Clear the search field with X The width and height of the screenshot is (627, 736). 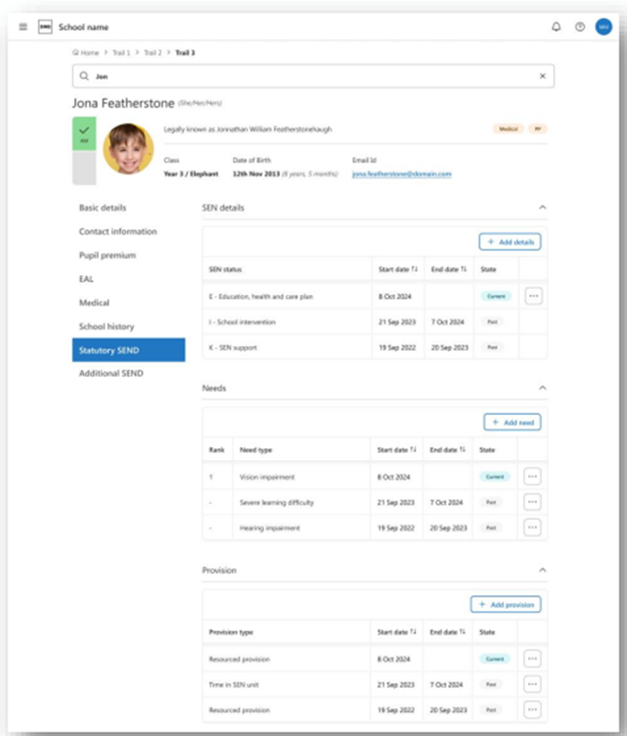(543, 76)
